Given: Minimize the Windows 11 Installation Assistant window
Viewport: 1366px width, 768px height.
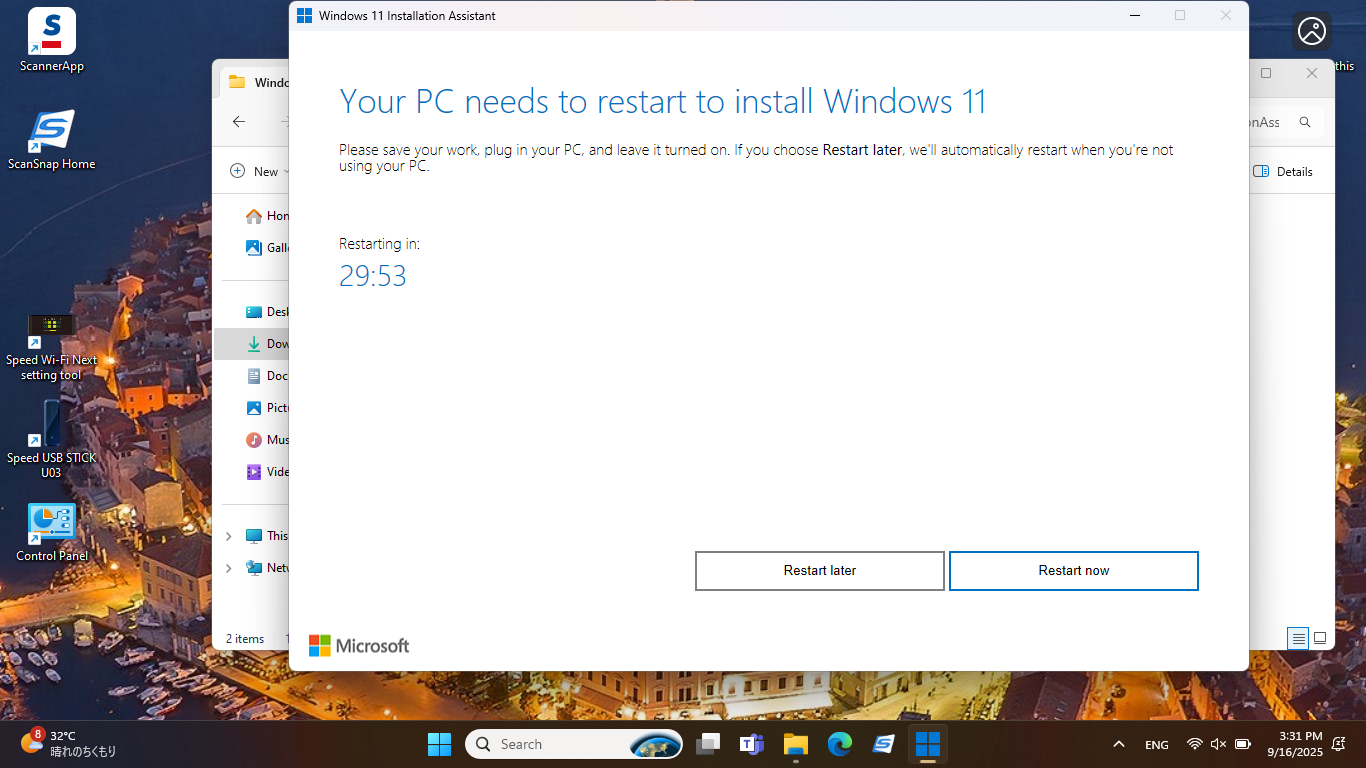Looking at the screenshot, I should 1134,15.
